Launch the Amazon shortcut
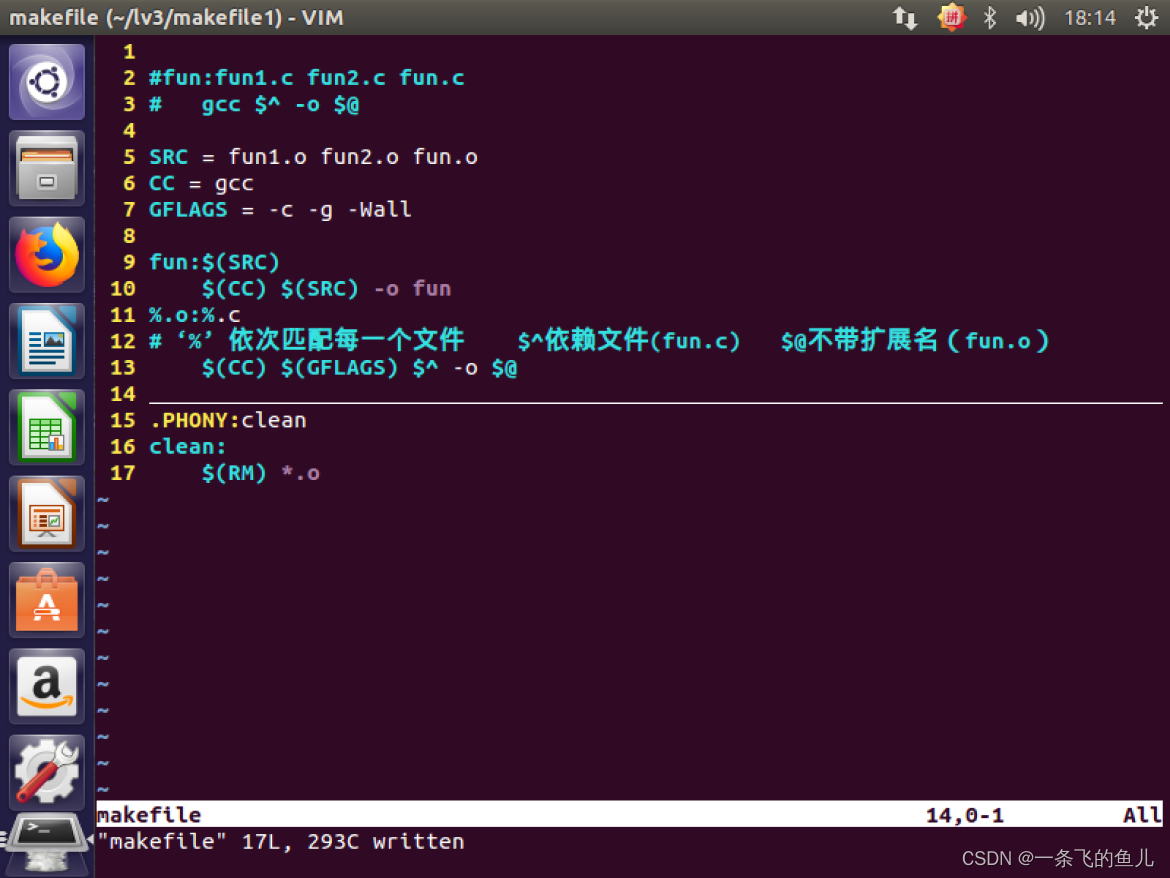 pos(46,686)
